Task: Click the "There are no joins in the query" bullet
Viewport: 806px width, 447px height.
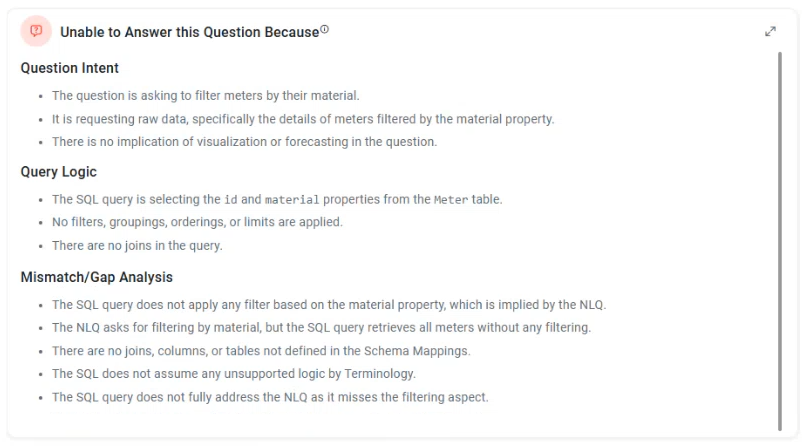Action: tap(137, 245)
